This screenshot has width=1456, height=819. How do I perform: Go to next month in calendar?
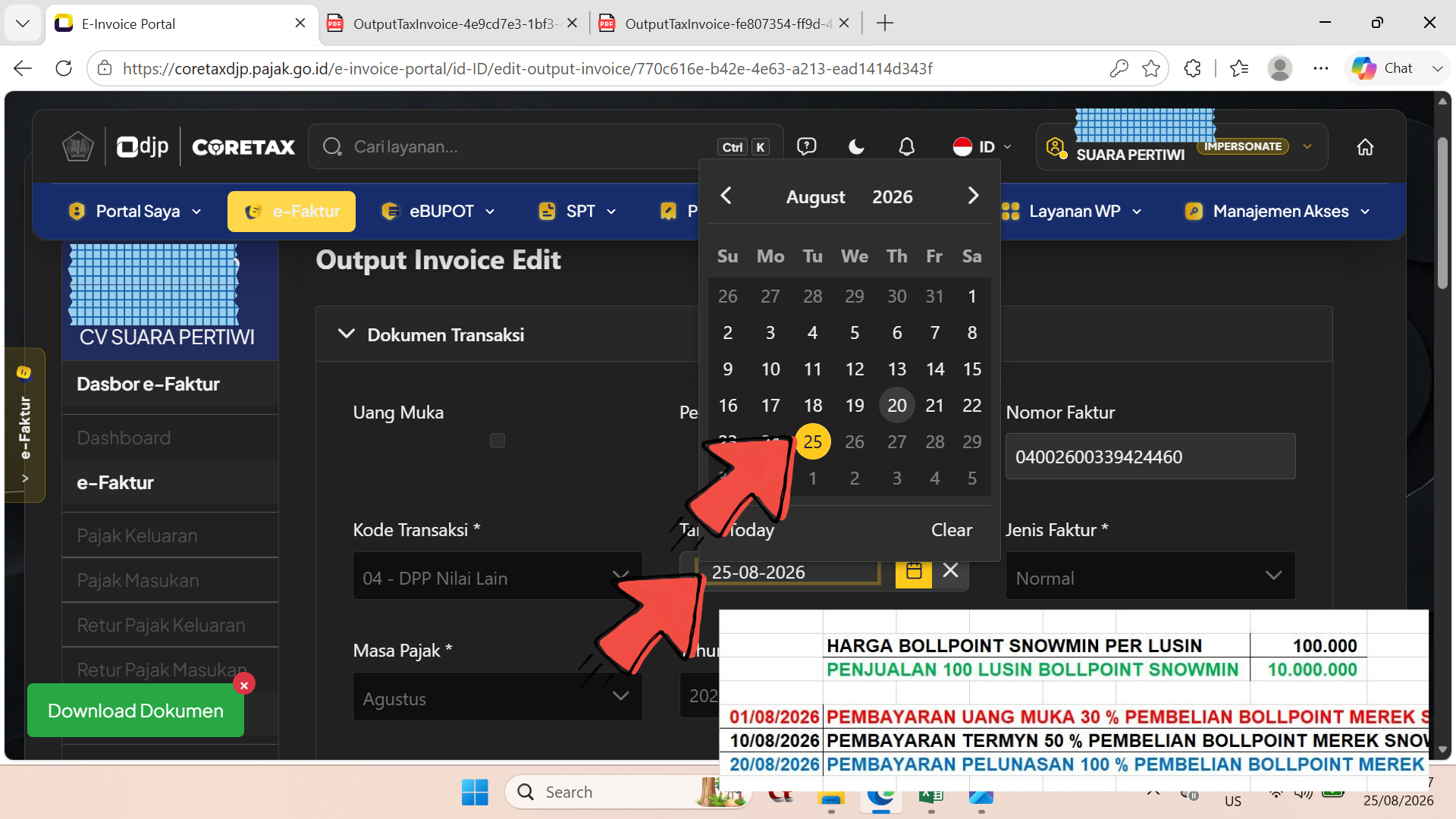click(973, 196)
